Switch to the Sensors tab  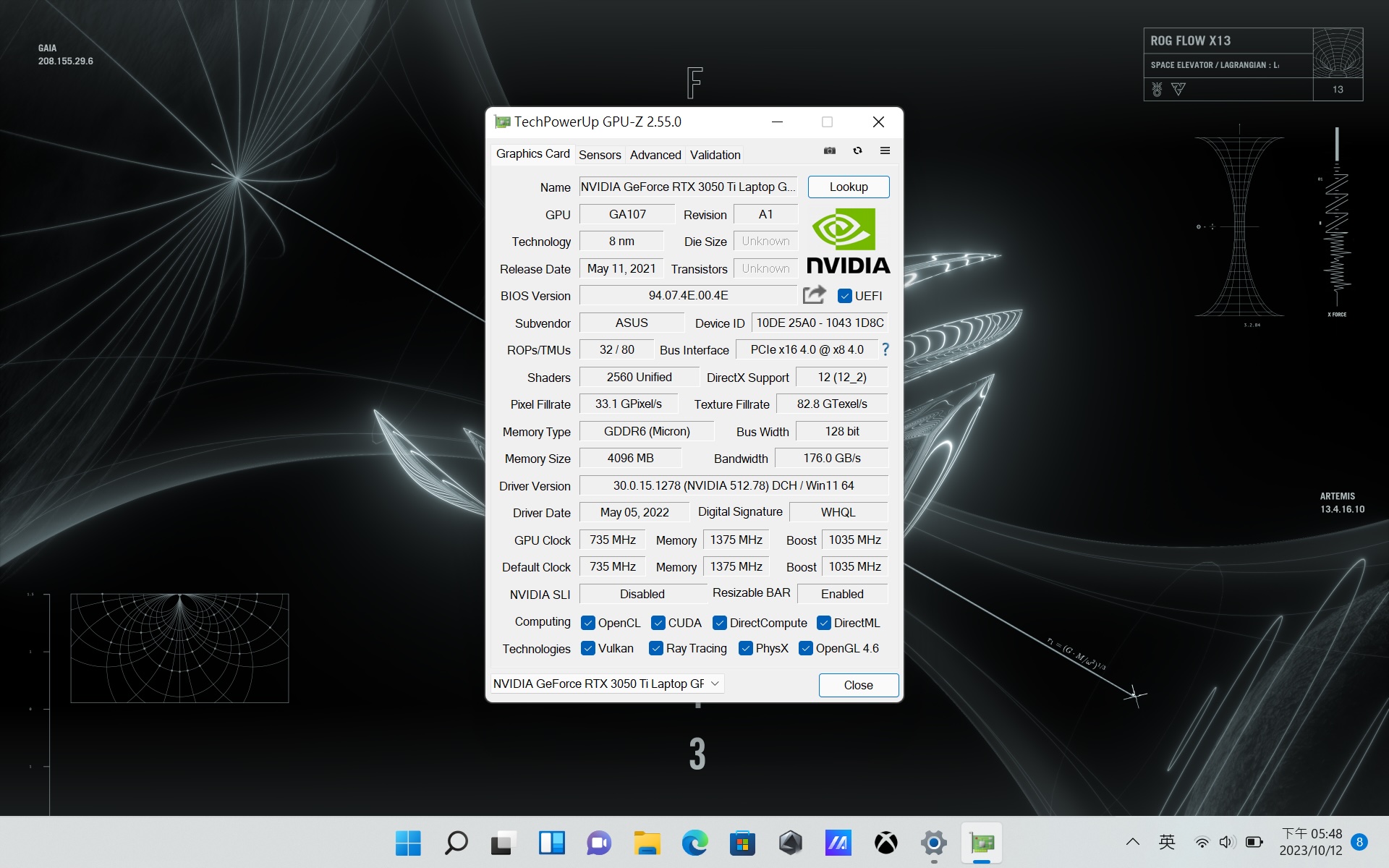point(600,155)
